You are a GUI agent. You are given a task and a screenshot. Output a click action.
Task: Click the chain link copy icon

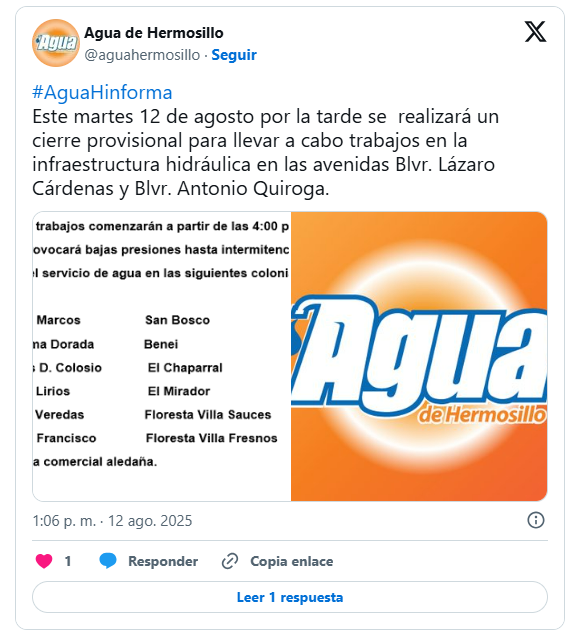(x=230, y=561)
